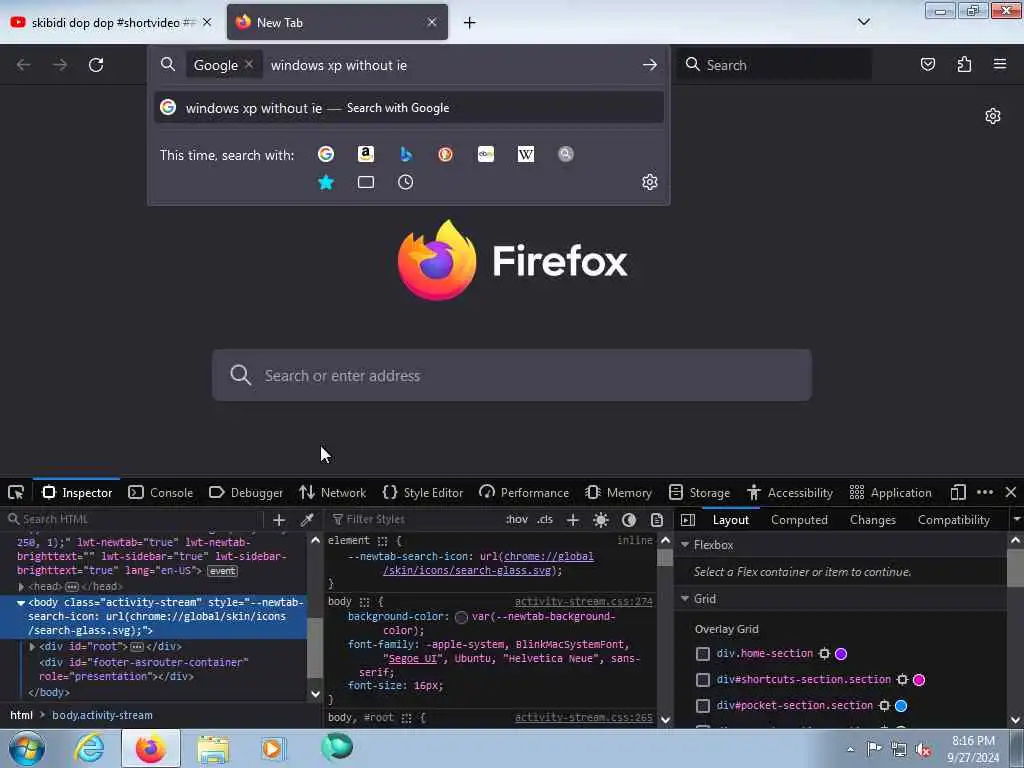Open the activity-stream.css:265 source link
This screenshot has width=1024, height=768.
pyautogui.click(x=583, y=718)
